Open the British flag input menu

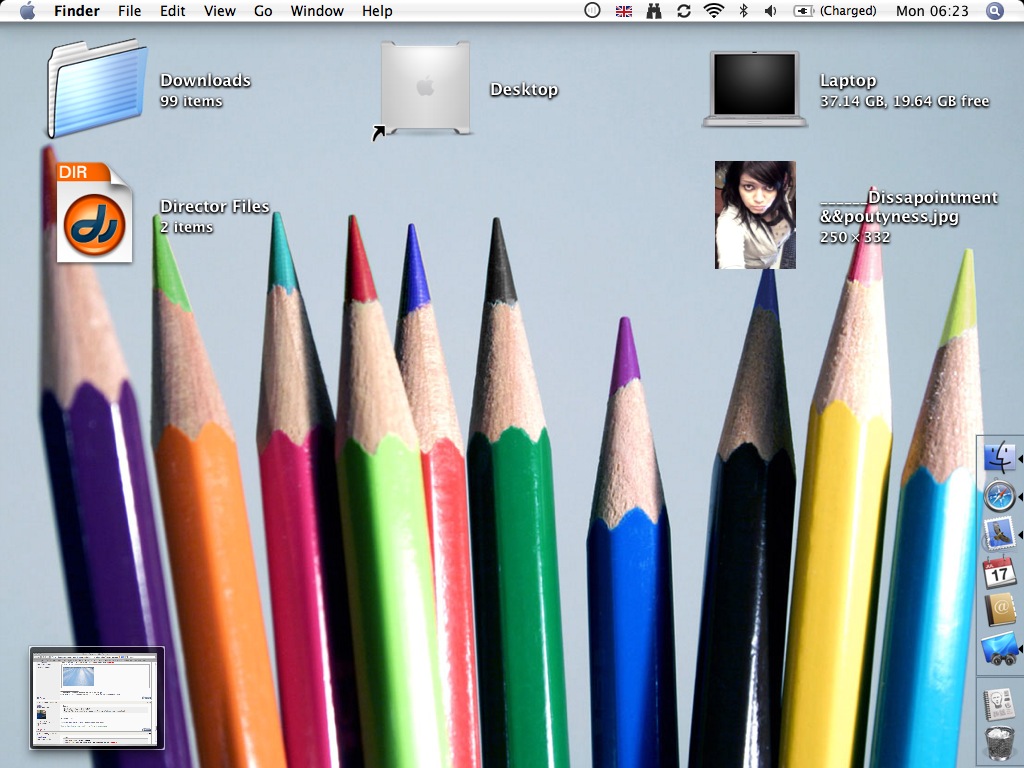pyautogui.click(x=624, y=11)
